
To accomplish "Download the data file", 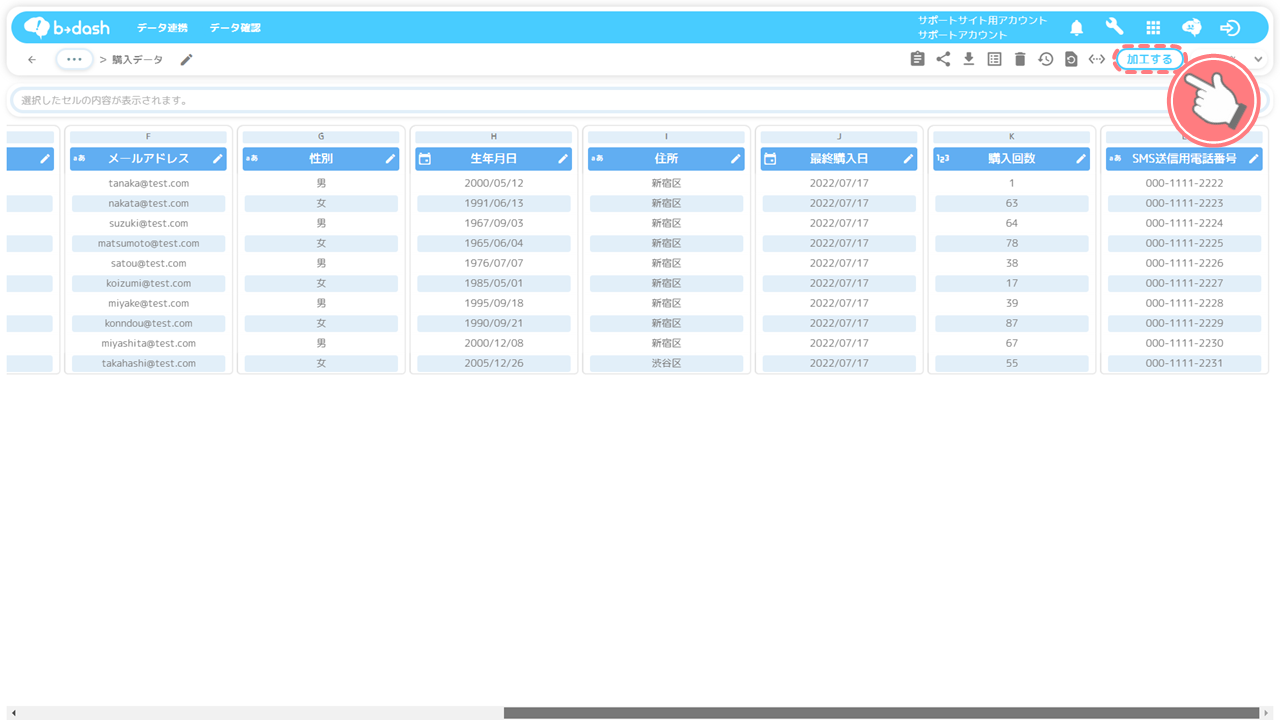I will (x=968, y=60).
